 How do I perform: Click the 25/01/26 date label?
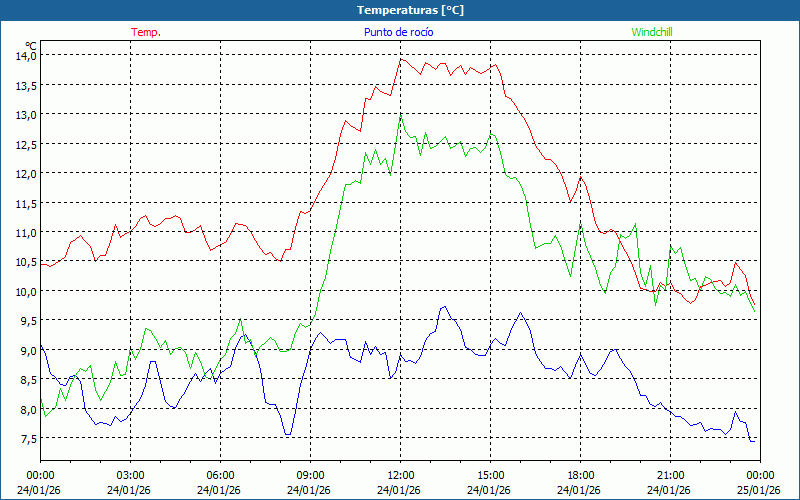click(x=759, y=490)
